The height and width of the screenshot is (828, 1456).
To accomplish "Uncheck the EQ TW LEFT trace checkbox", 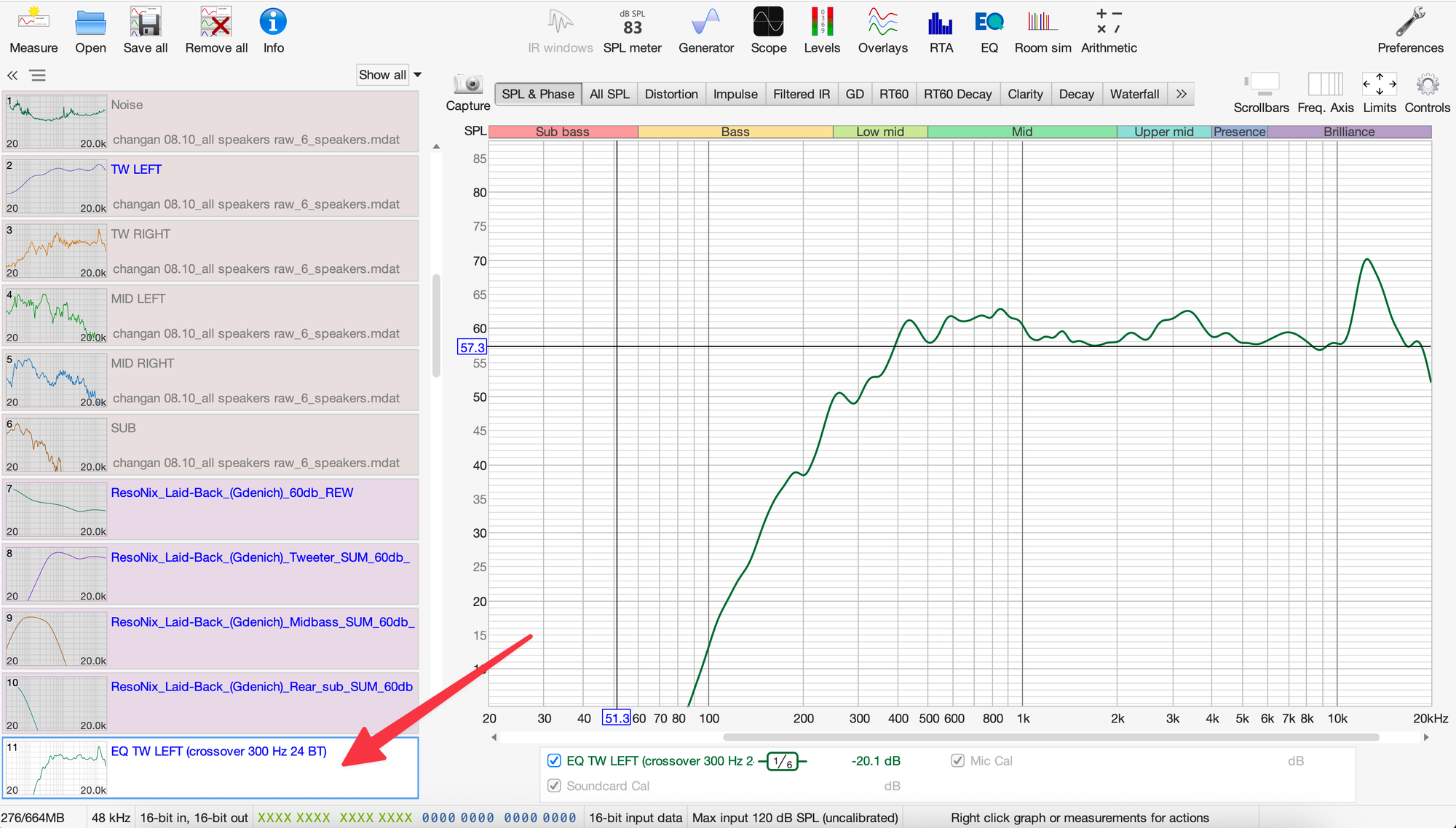I will [554, 760].
